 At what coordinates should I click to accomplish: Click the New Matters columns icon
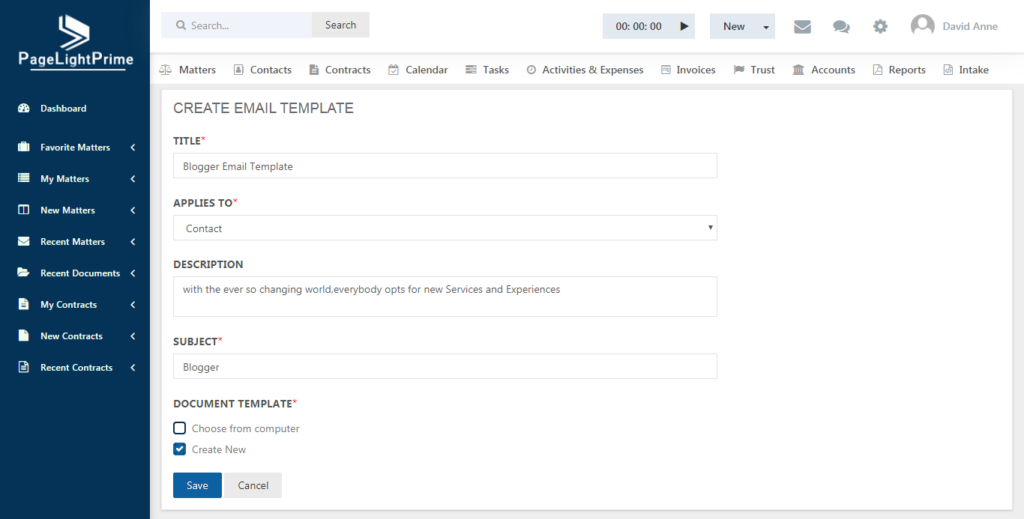pos(24,210)
